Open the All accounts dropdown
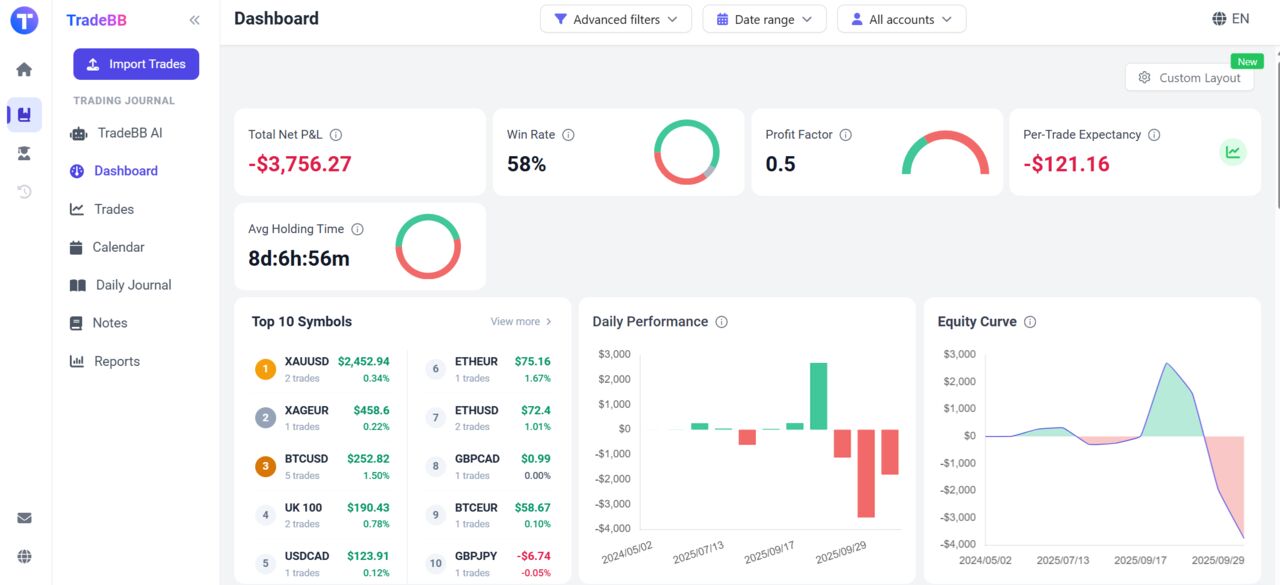This screenshot has width=1280, height=585. 901,19
